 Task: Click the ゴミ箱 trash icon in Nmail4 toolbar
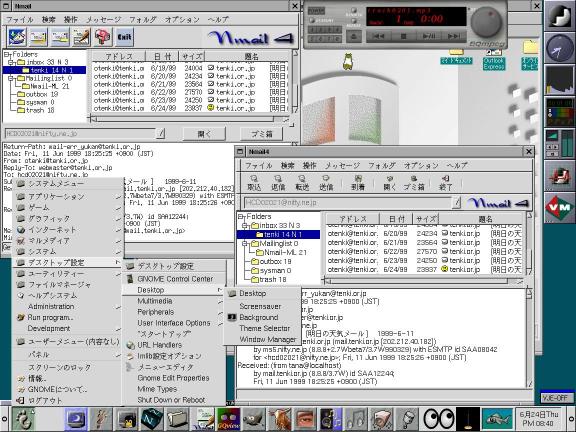click(414, 183)
